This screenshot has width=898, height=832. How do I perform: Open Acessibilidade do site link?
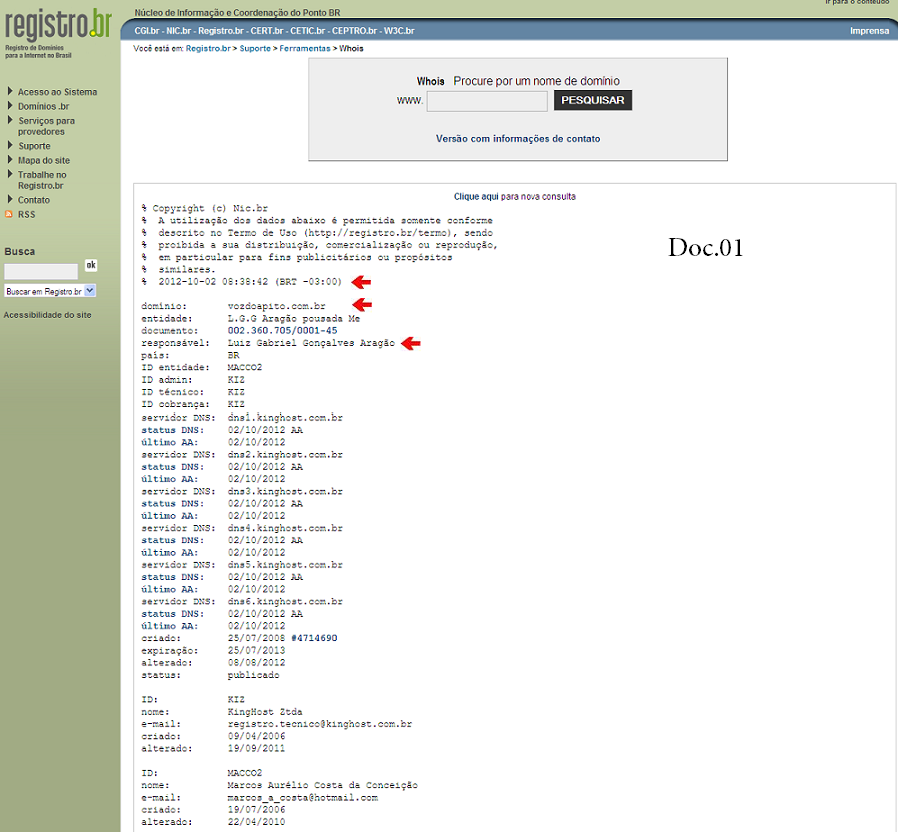[48, 315]
